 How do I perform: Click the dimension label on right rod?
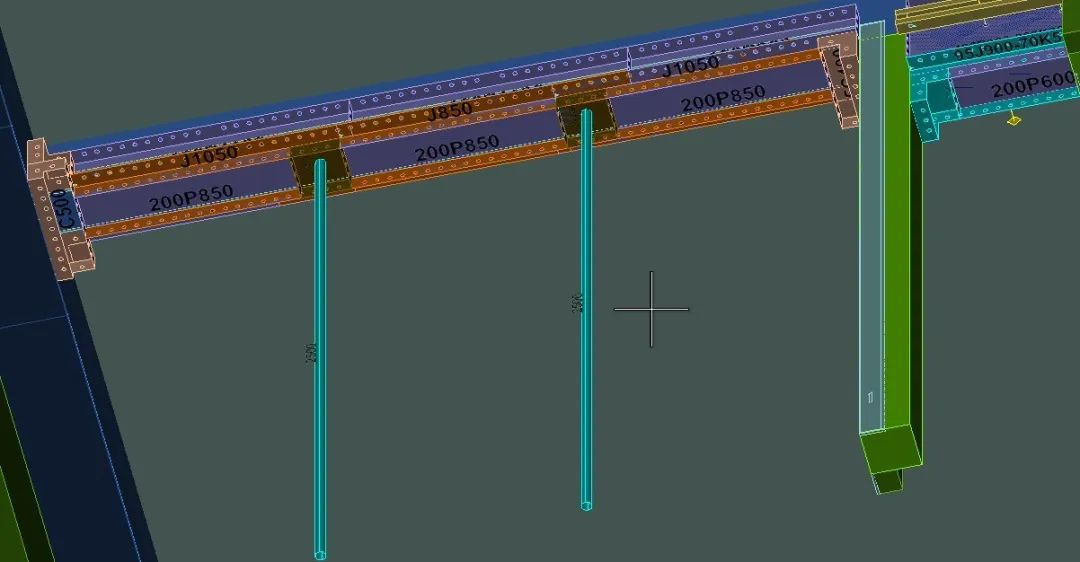[577, 303]
